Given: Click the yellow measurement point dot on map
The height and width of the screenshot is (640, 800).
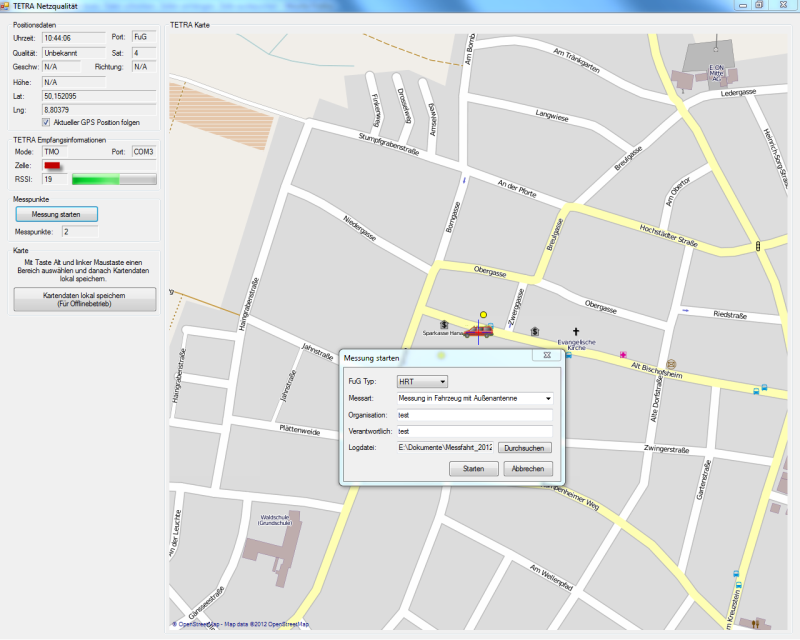Looking at the screenshot, I should 483,314.
